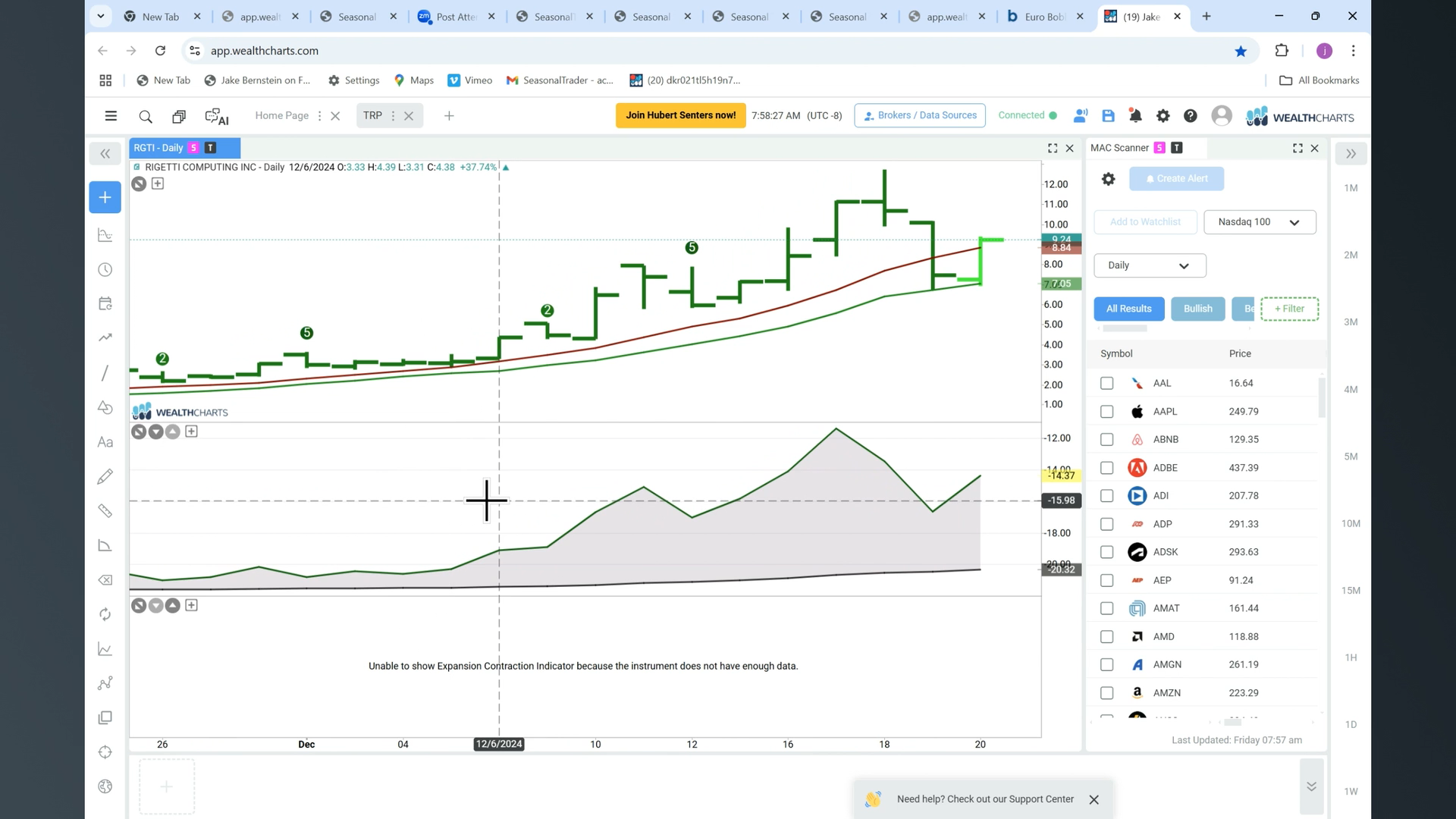Viewport: 1456px width, 819px height.
Task: Show All Results filter tab
Action: 1128,309
